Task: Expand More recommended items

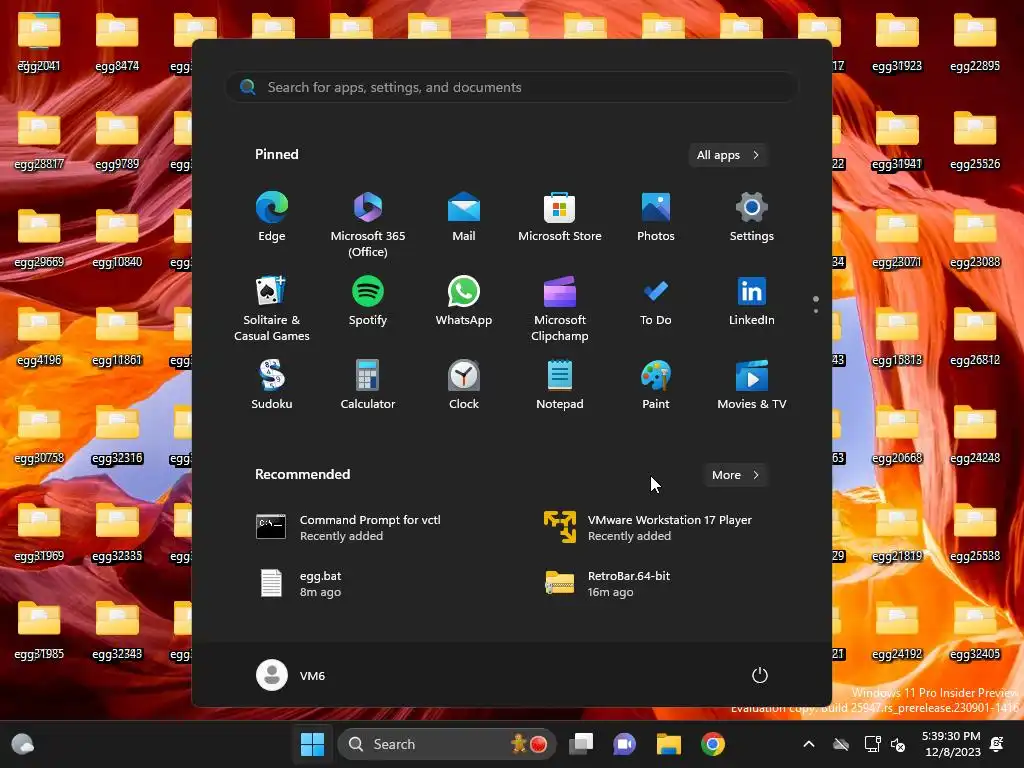Action: [x=735, y=475]
